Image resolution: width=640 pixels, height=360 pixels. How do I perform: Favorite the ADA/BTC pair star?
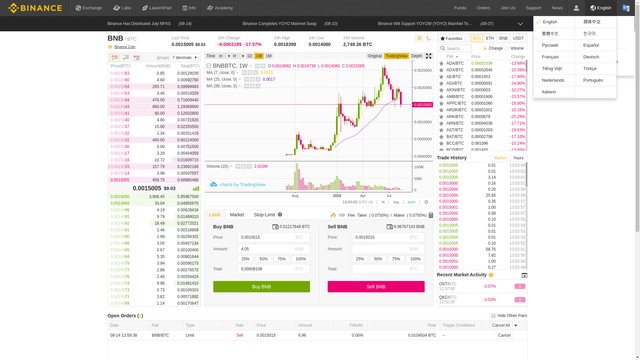point(441,63)
